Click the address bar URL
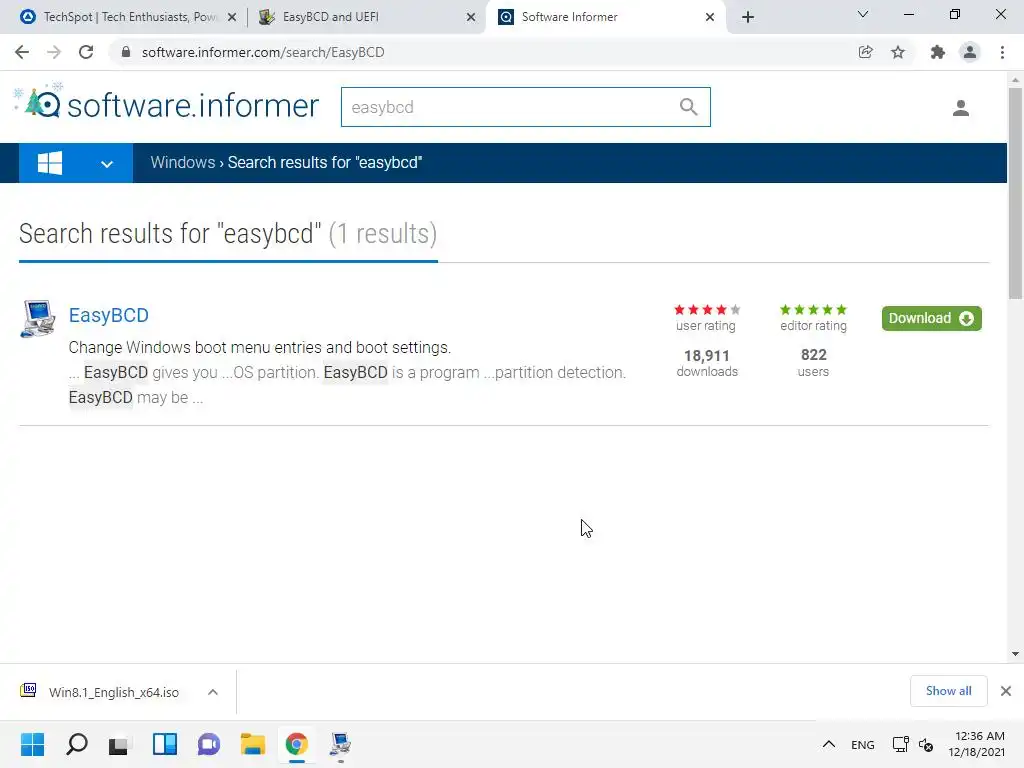This screenshot has height=768, width=1024. tap(263, 52)
